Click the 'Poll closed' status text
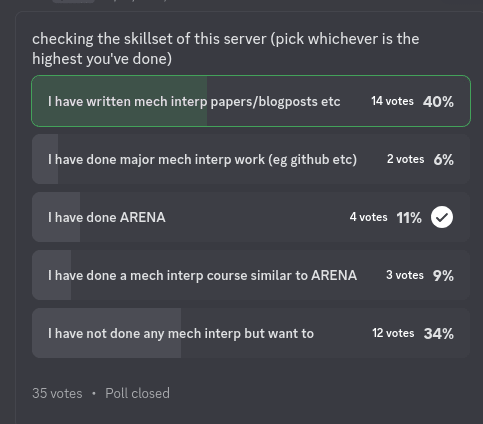The image size is (483, 424). coord(137,393)
